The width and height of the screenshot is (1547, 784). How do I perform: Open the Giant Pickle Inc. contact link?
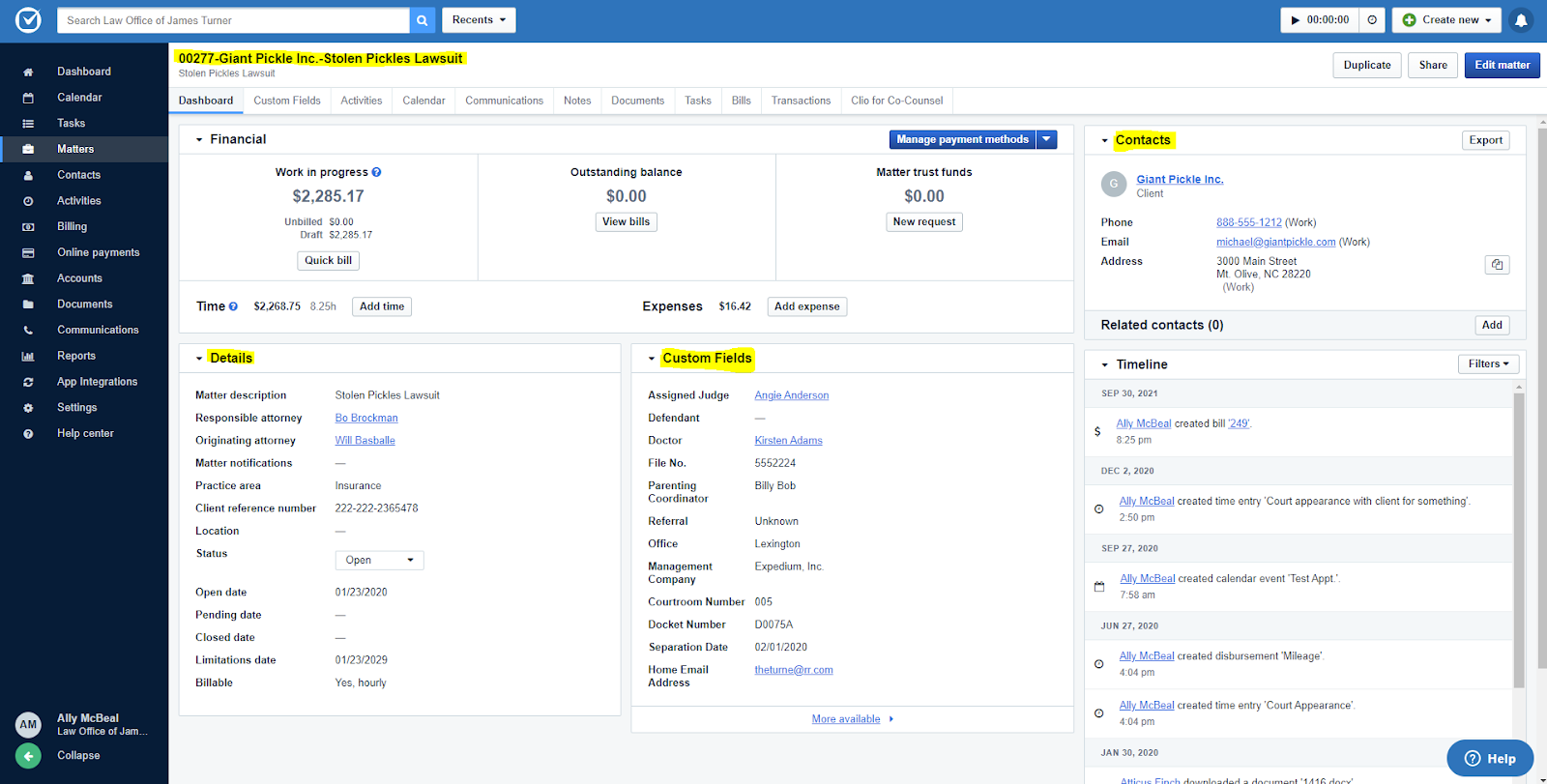tap(1181, 180)
